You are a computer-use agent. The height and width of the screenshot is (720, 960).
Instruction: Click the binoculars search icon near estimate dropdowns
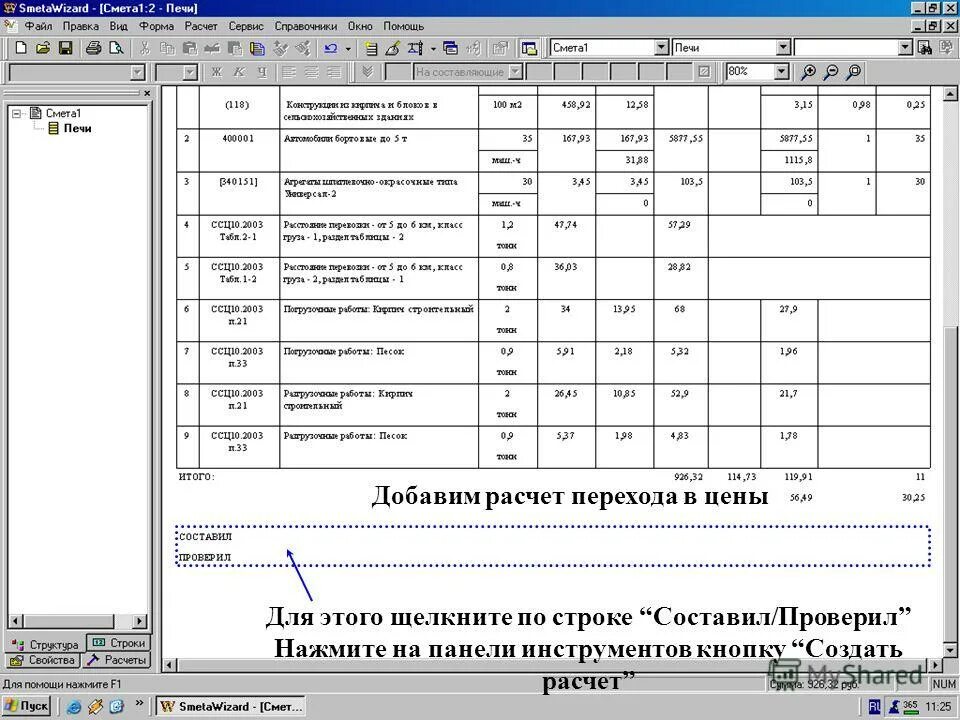(x=923, y=46)
